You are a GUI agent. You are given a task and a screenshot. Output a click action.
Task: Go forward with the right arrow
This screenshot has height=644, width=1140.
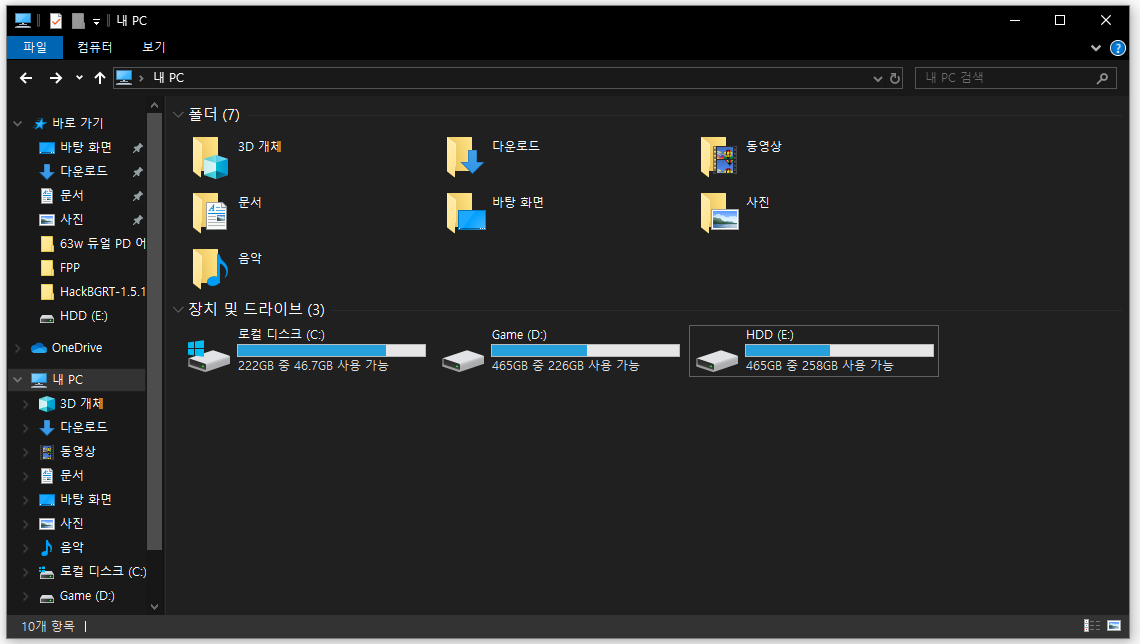[x=55, y=78]
